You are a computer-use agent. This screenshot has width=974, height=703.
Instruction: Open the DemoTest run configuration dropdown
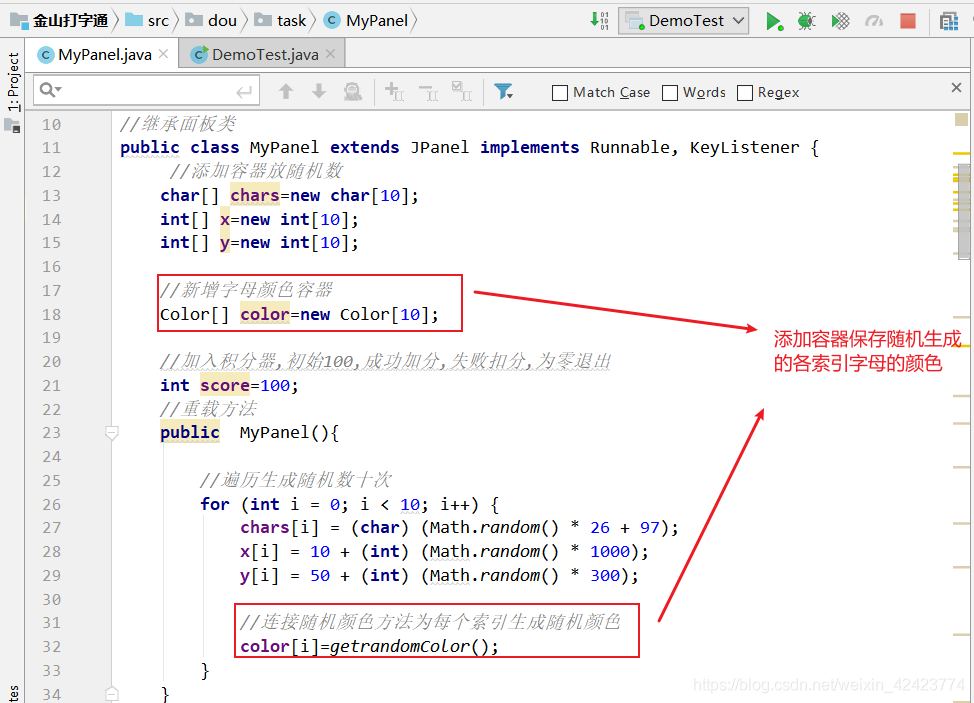coord(683,21)
